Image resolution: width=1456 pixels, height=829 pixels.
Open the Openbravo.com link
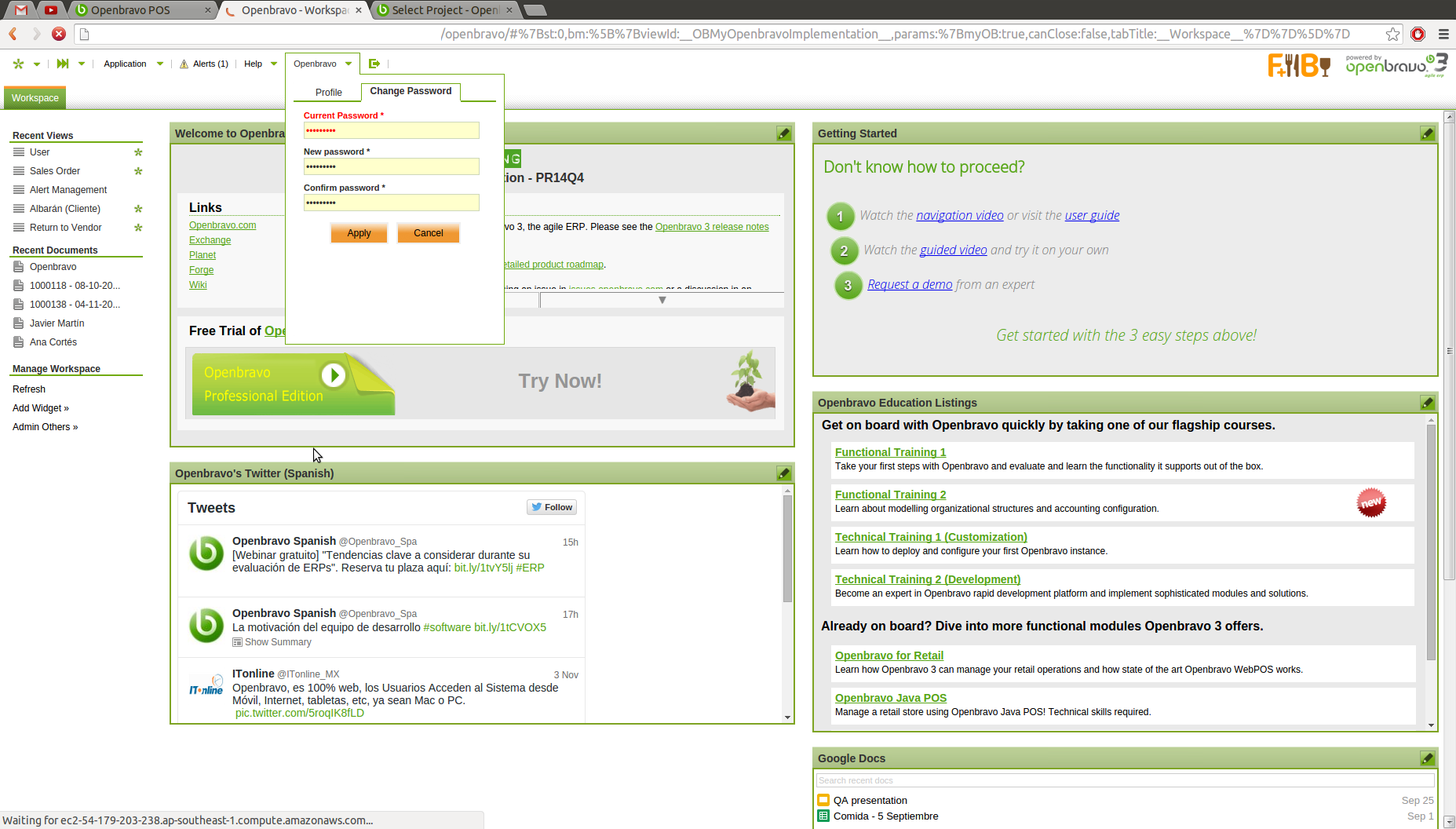pyautogui.click(x=223, y=225)
